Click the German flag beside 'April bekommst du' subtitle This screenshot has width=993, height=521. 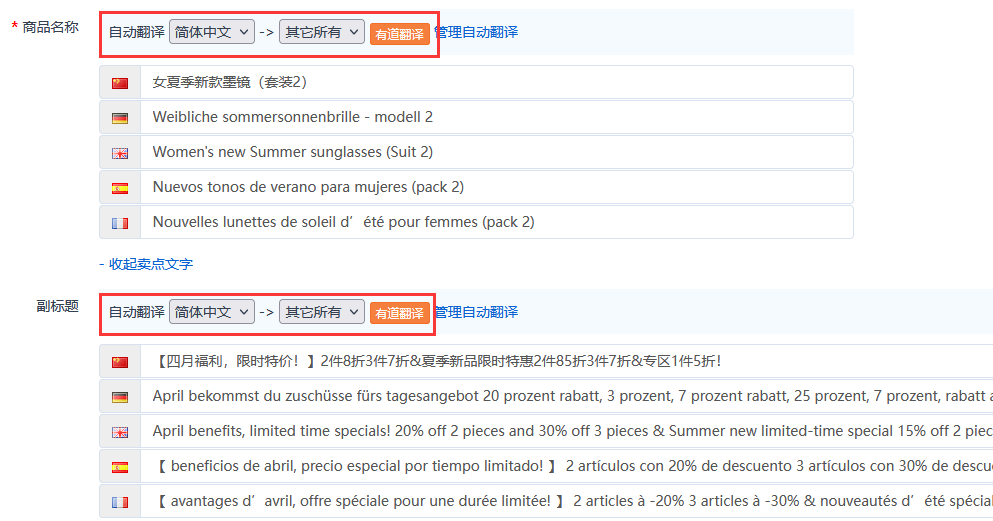point(120,397)
